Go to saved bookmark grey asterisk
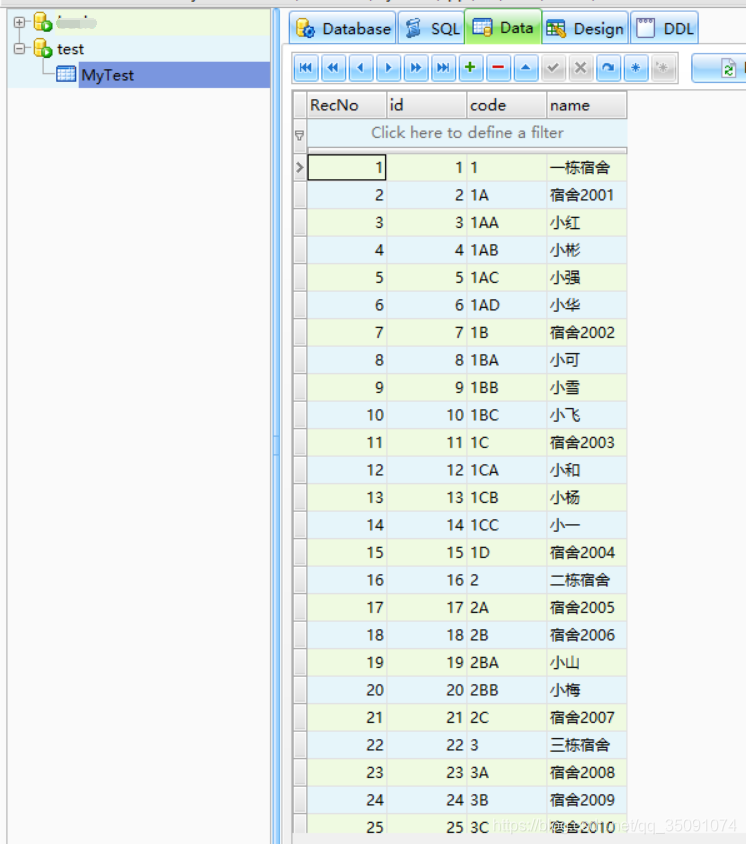This screenshot has width=746, height=844. [x=663, y=68]
